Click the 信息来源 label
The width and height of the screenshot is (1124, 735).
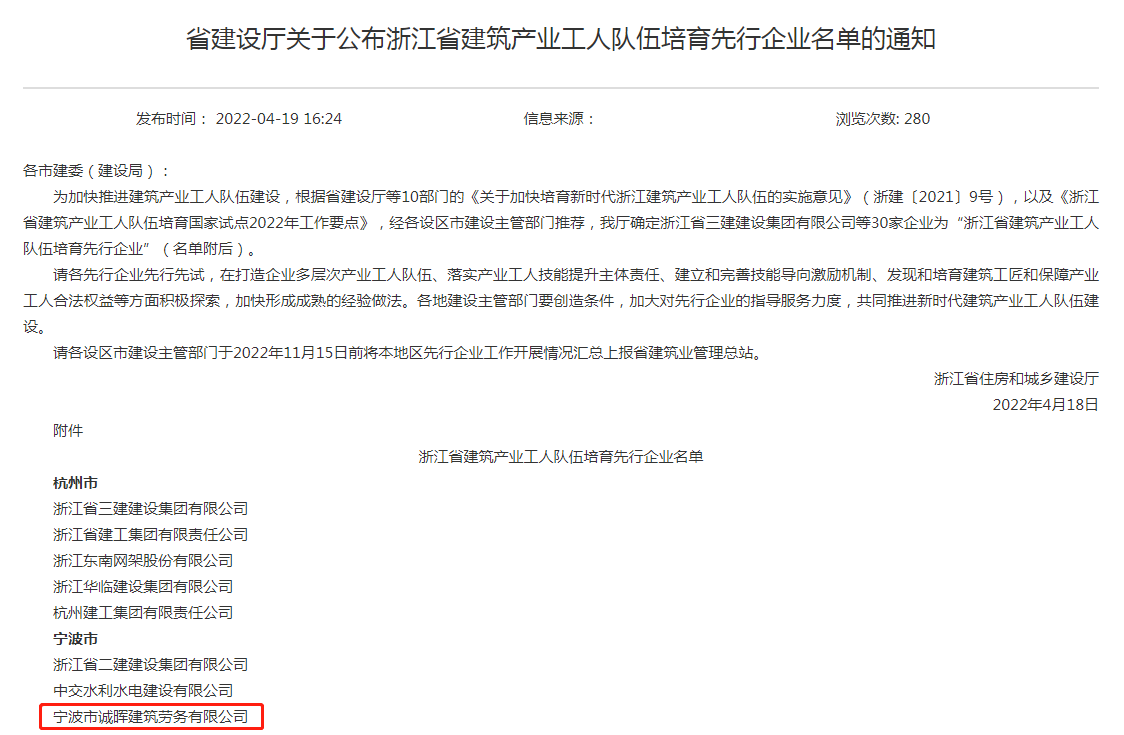(x=559, y=119)
